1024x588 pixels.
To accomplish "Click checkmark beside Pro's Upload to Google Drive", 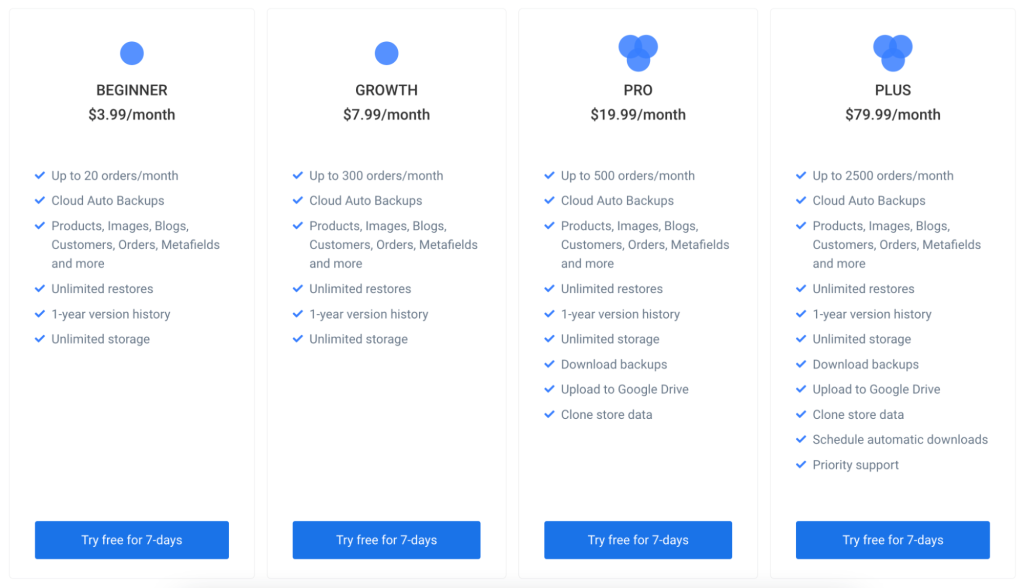I will 549,389.
